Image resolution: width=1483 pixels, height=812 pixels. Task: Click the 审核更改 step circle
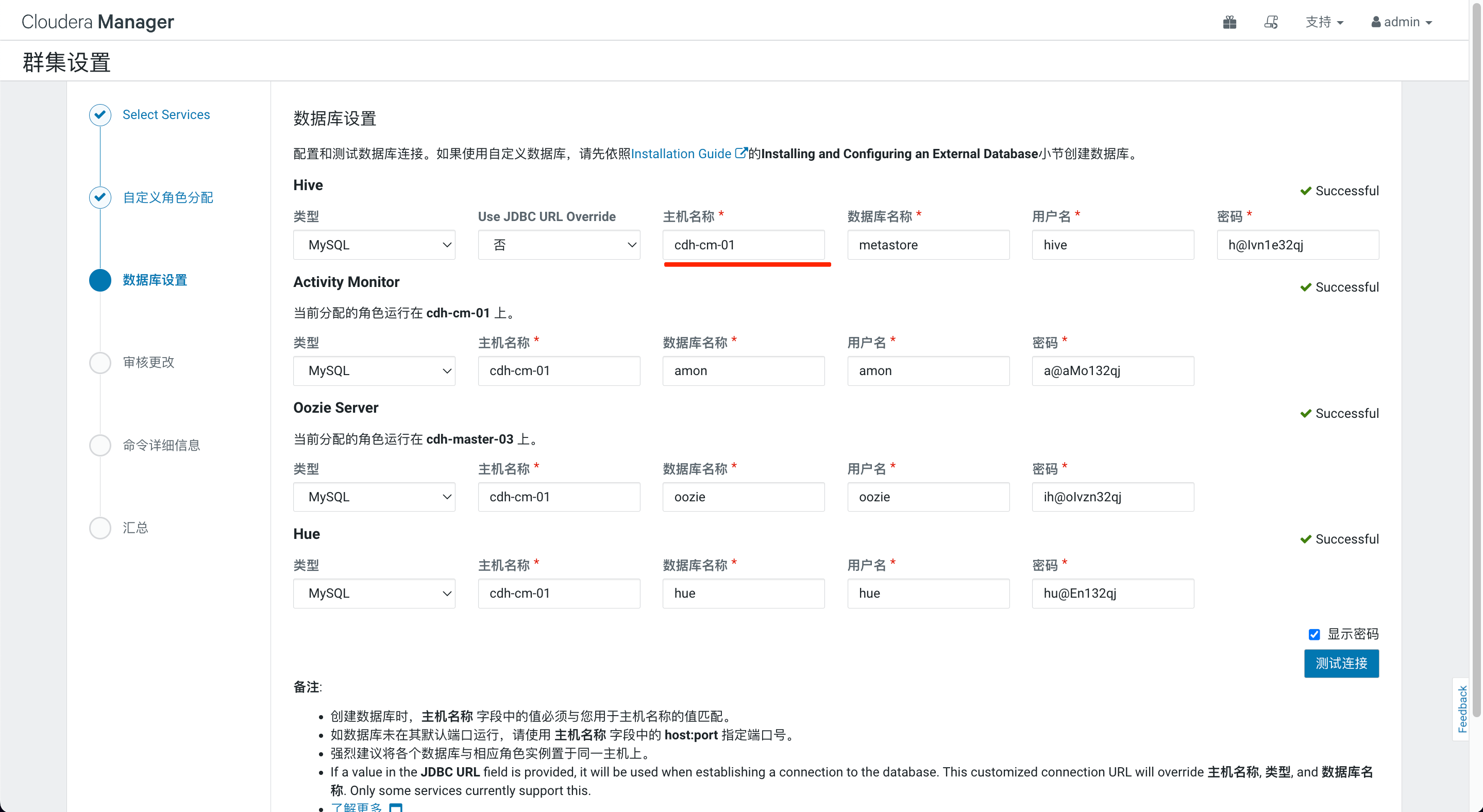pyautogui.click(x=100, y=363)
